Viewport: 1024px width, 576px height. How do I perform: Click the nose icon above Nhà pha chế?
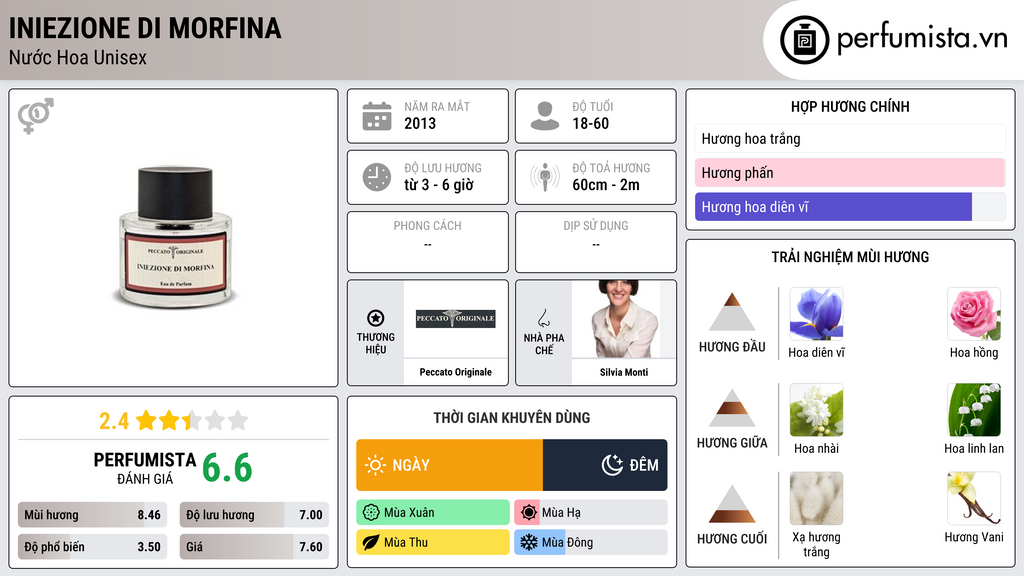click(x=543, y=318)
